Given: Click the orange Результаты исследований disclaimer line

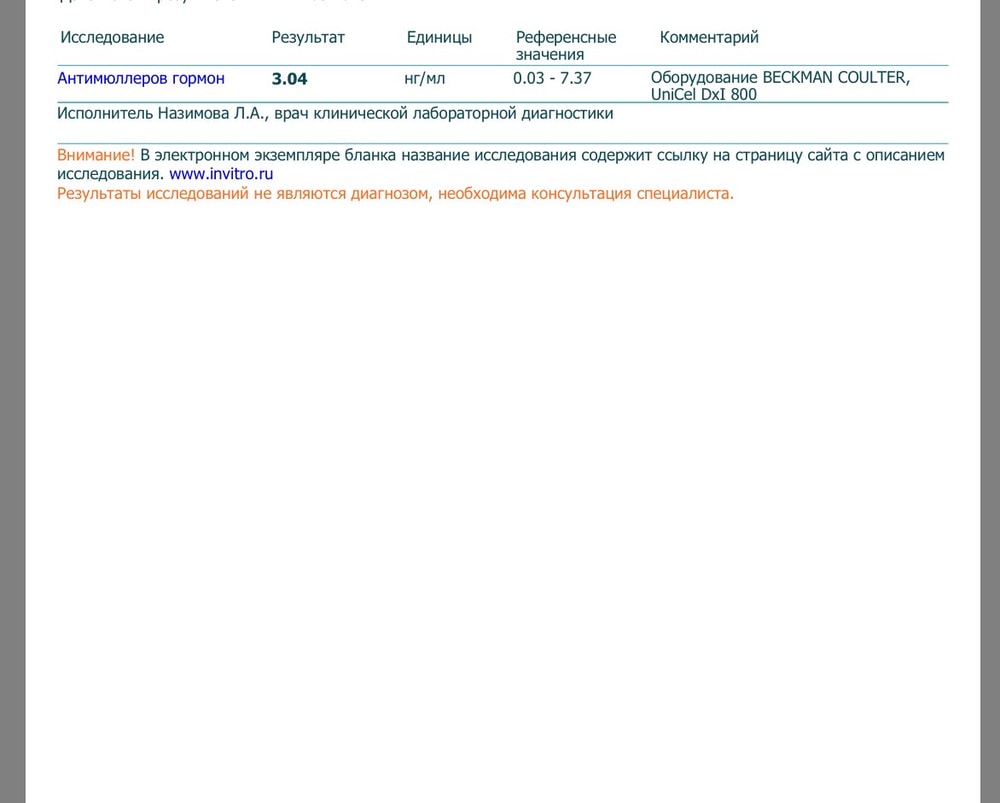Looking at the screenshot, I should click(395, 193).
